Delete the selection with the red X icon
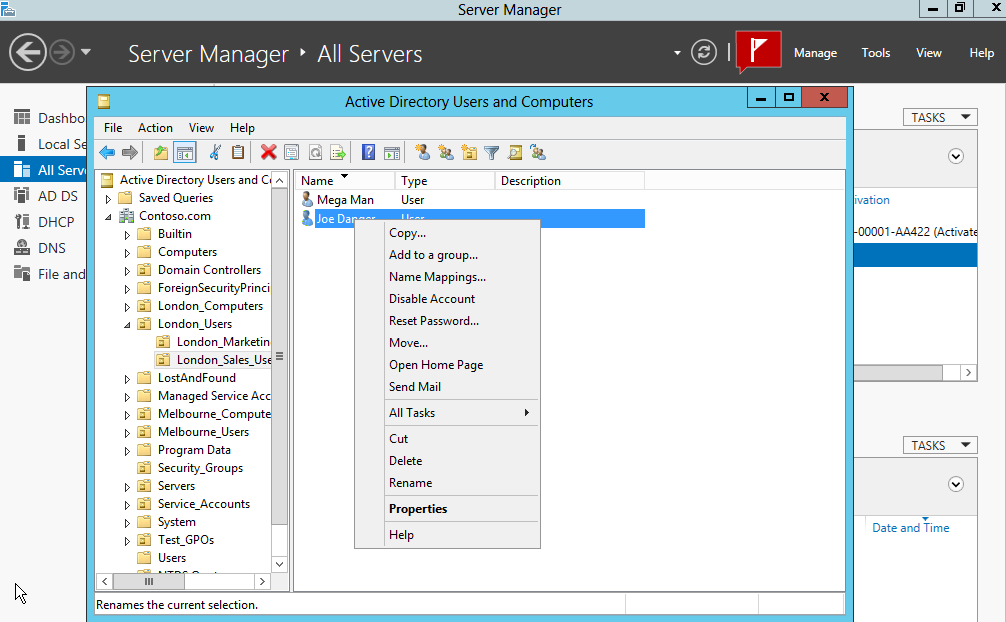 [x=267, y=152]
